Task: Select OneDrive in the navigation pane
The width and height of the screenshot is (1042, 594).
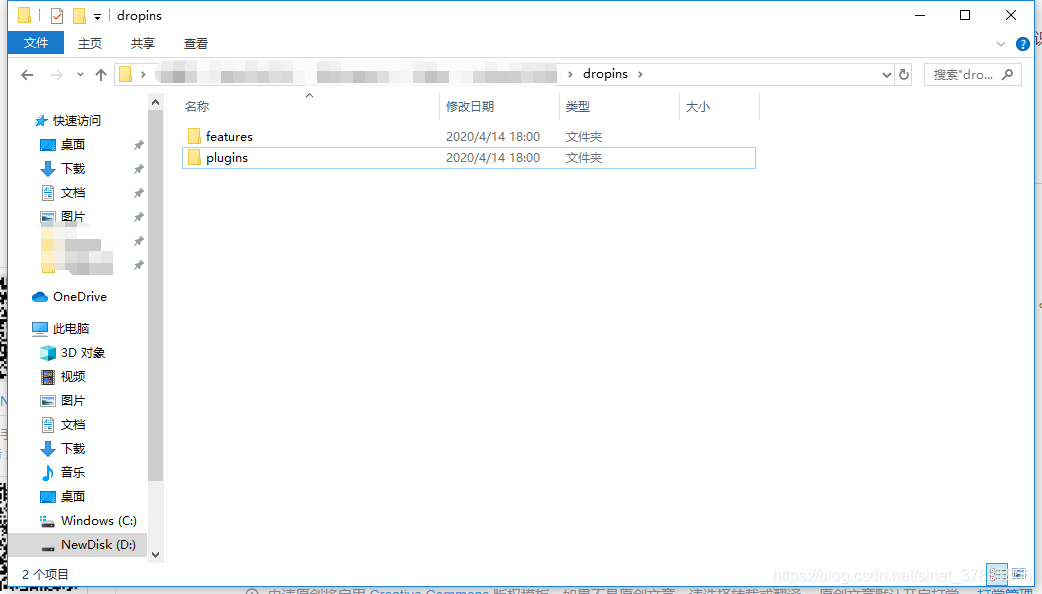Action: [x=79, y=296]
